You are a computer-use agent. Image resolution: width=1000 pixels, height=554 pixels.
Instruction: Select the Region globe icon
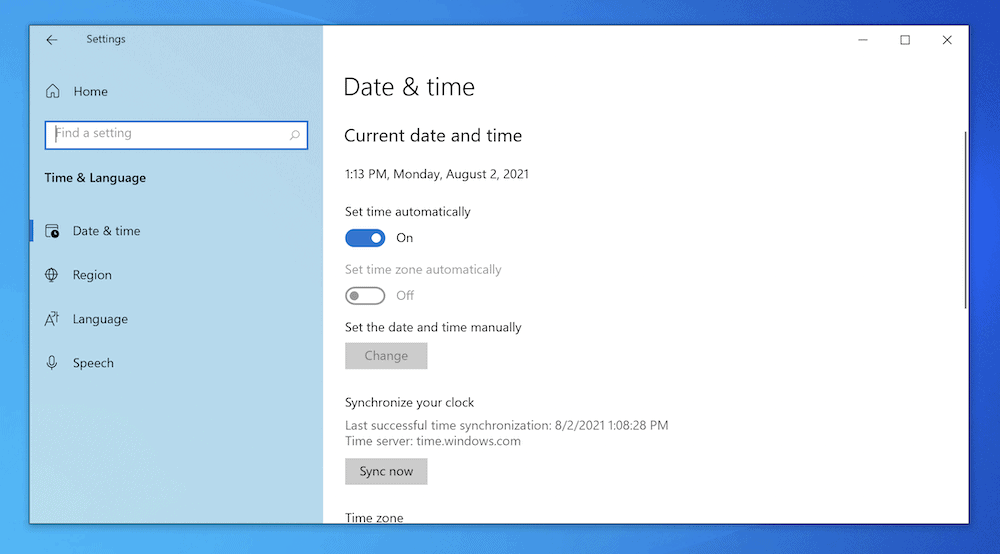tap(52, 275)
